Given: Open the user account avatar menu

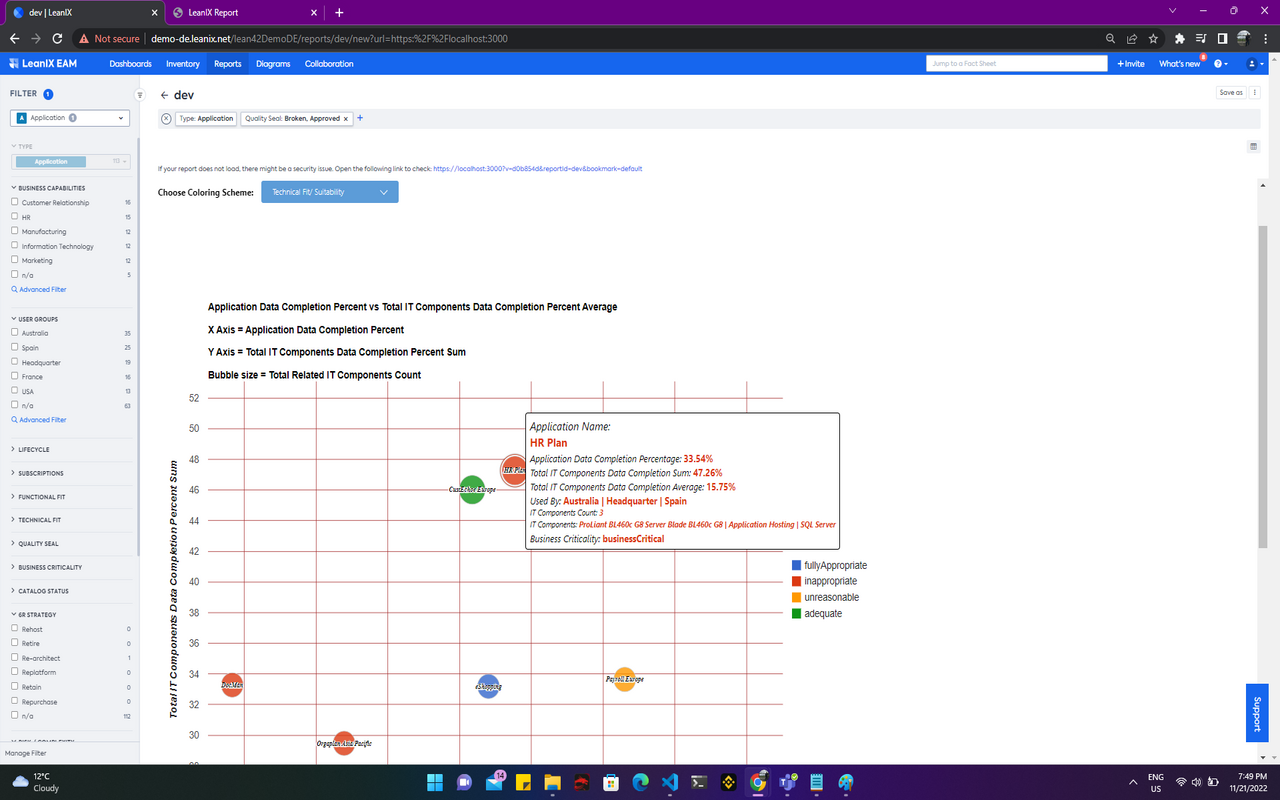Looking at the screenshot, I should [1253, 64].
